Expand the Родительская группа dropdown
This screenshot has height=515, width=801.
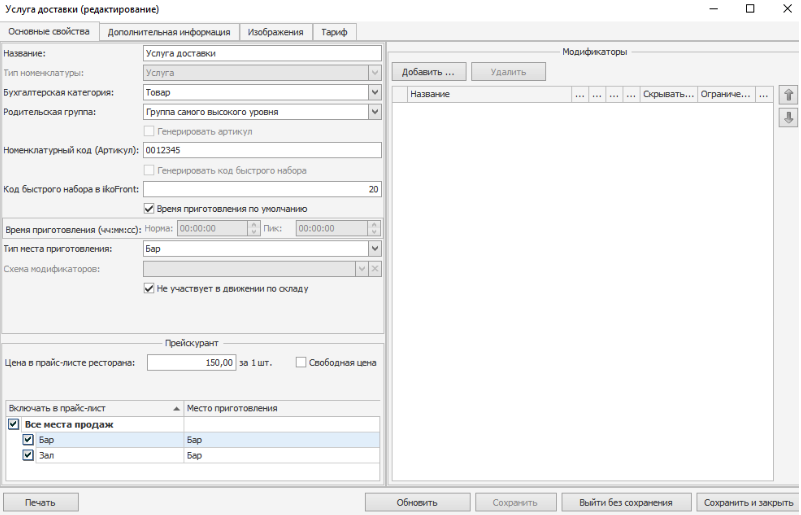point(374,112)
